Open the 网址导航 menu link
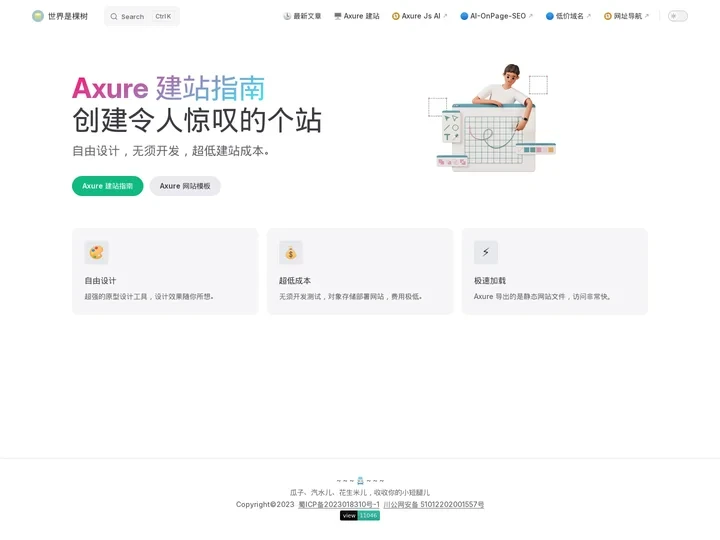This screenshot has height=540, width=720. click(626, 16)
